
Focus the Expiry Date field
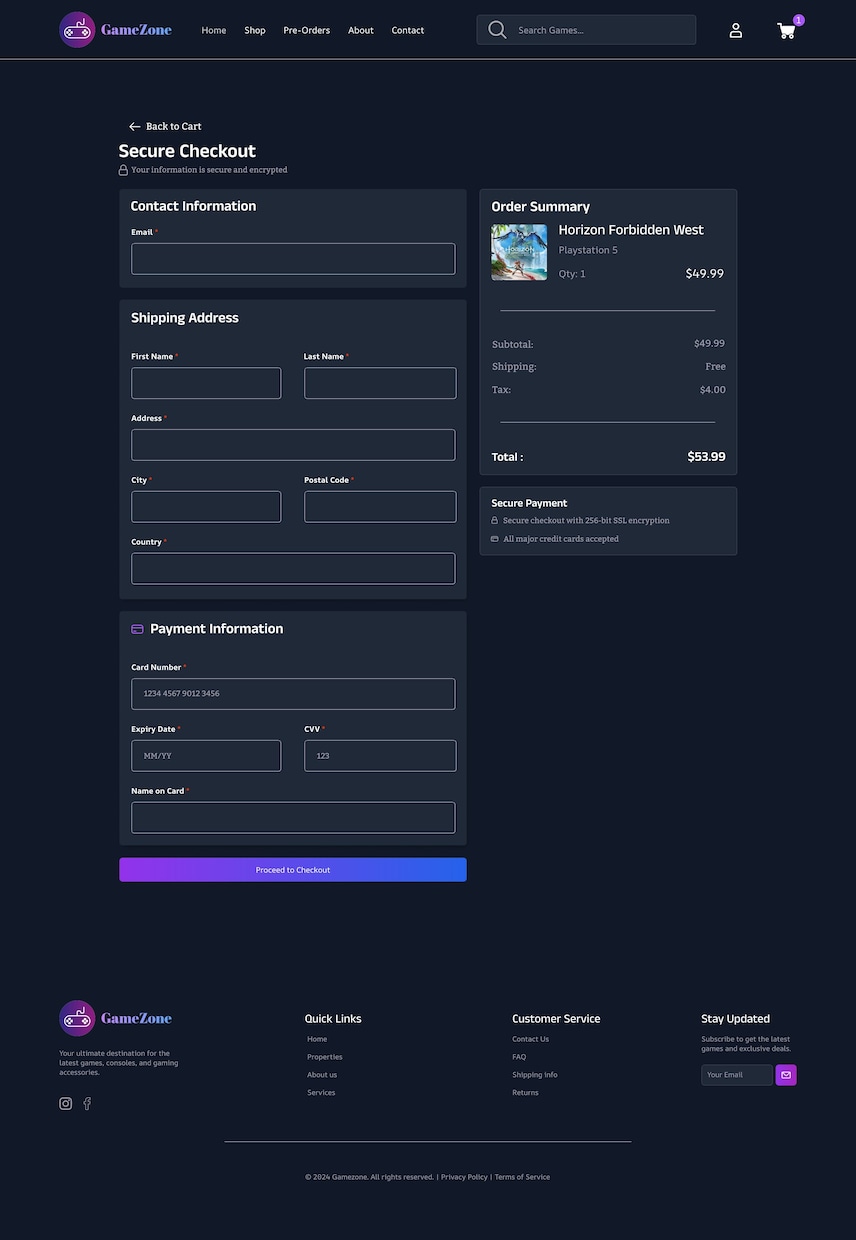[206, 756]
